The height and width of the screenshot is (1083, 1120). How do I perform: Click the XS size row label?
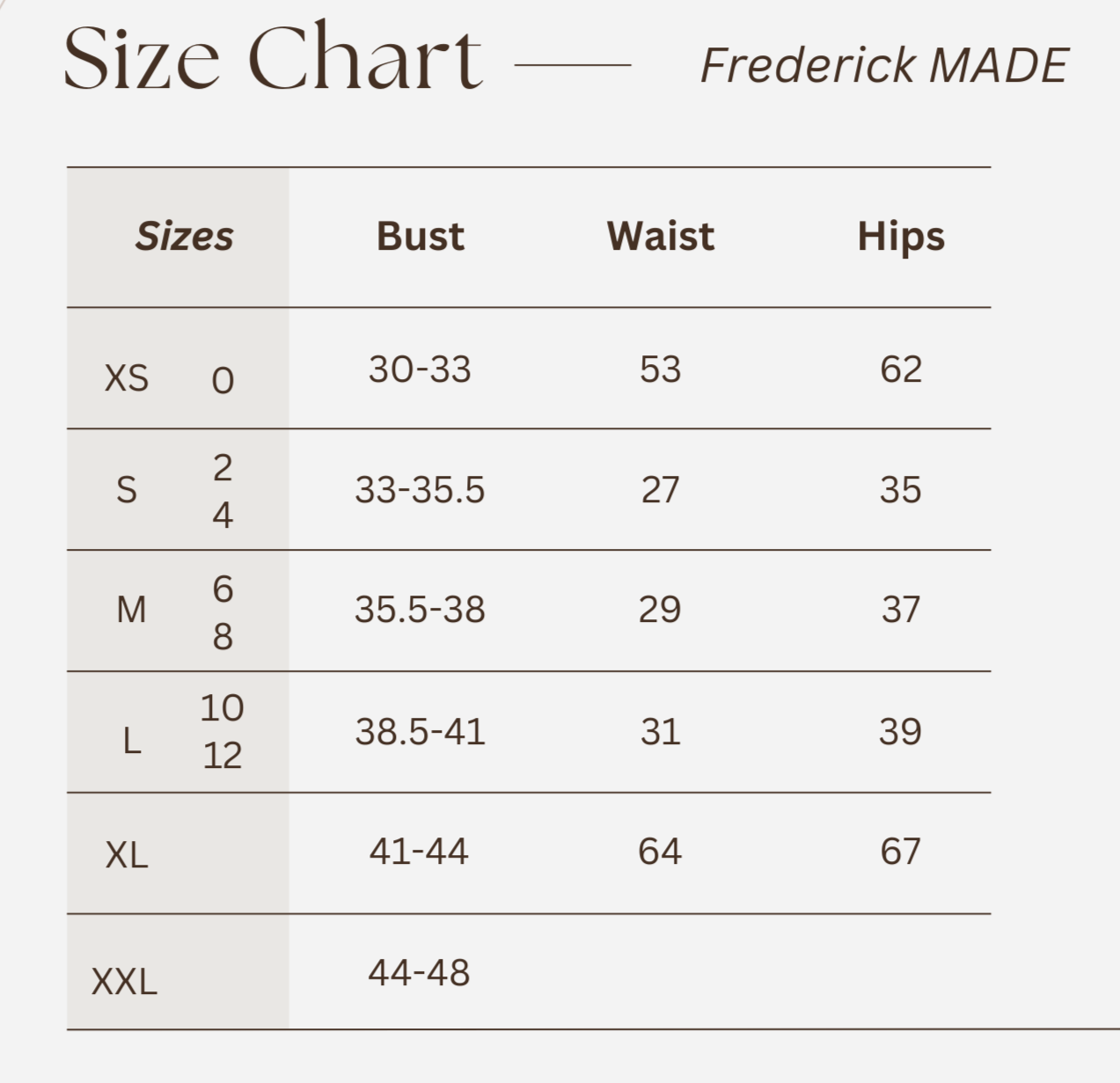pos(127,378)
